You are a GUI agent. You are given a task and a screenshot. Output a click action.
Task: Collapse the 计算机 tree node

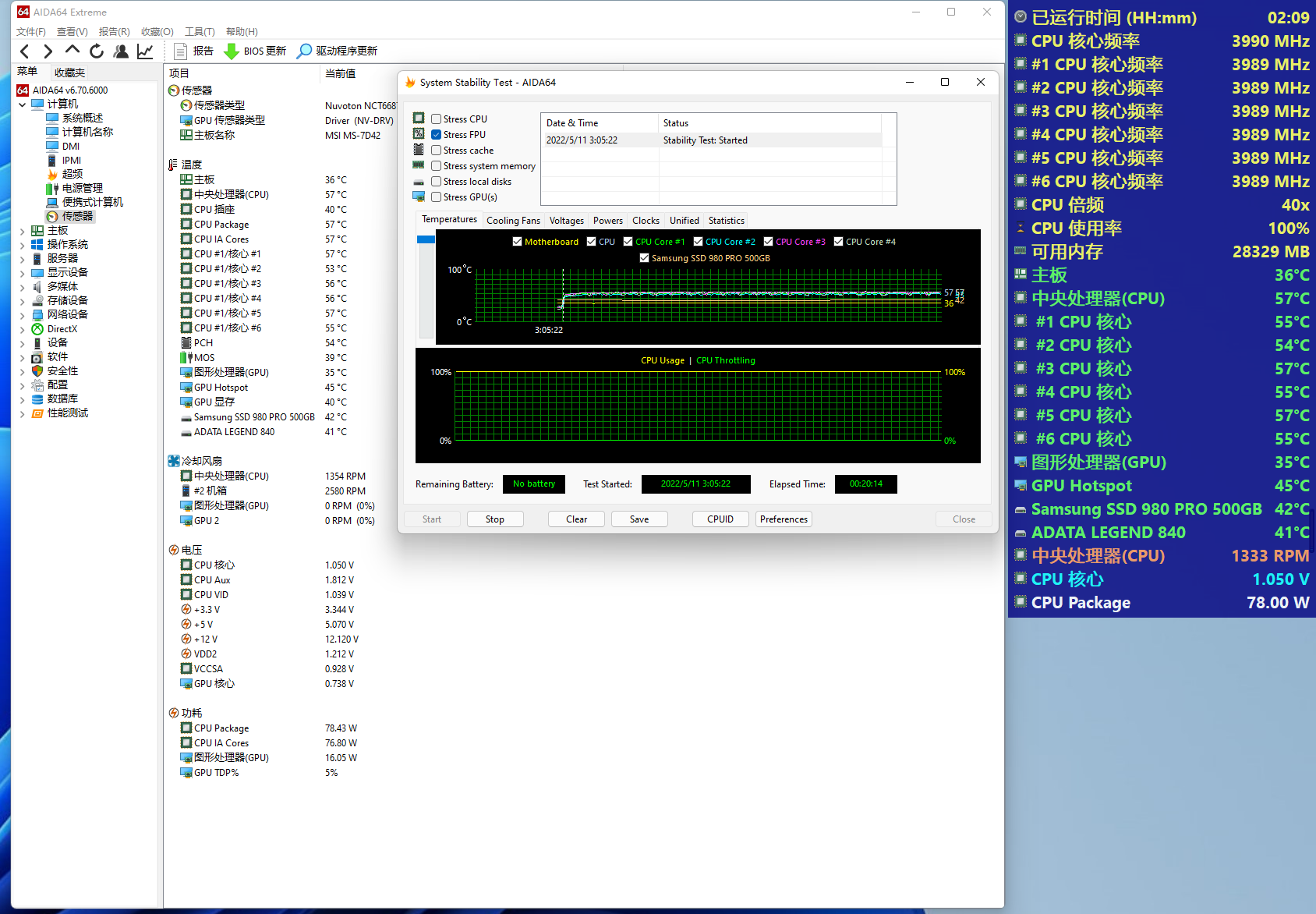point(22,105)
